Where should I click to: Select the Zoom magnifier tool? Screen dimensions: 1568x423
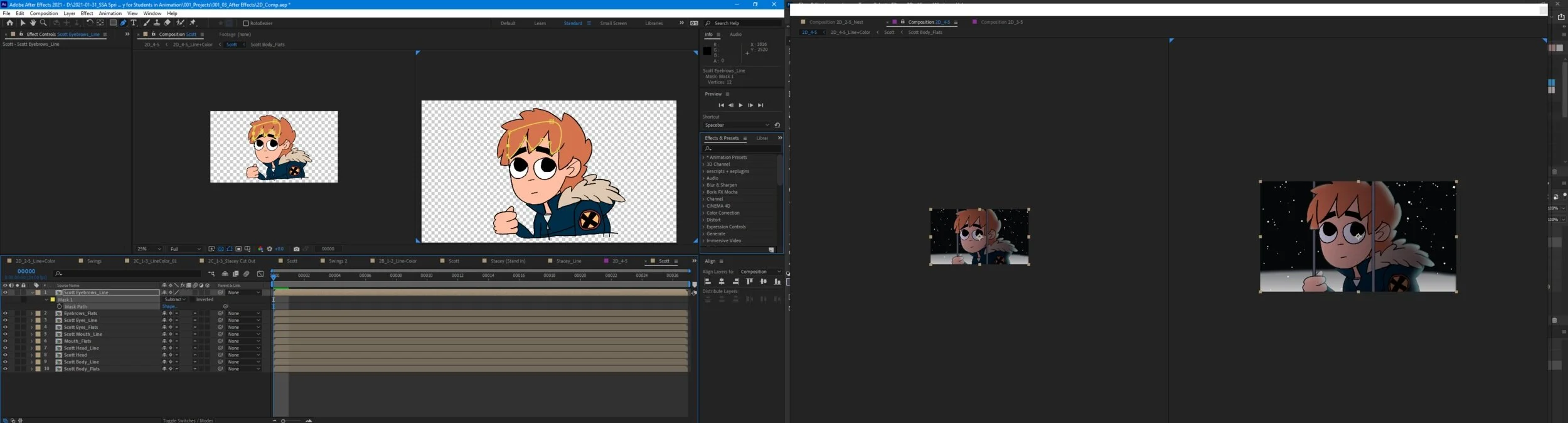pyautogui.click(x=43, y=23)
